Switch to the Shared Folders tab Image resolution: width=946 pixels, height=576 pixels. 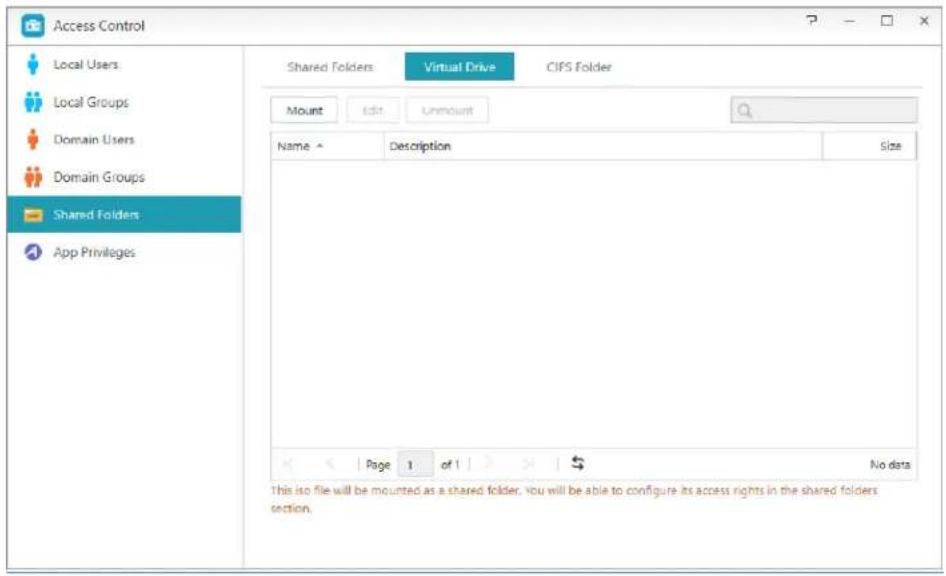click(x=330, y=67)
